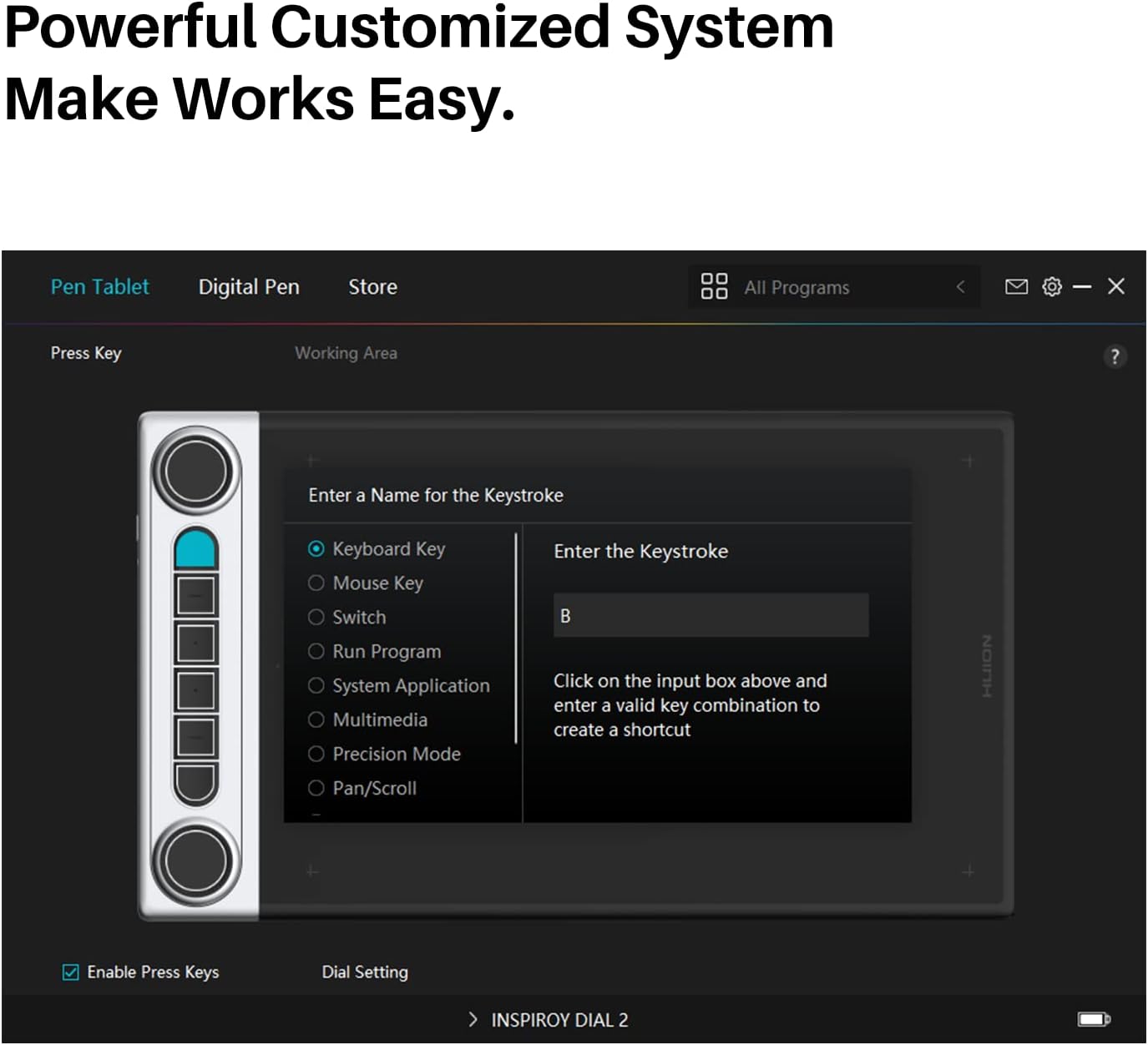Select the Mouse Key radio option
The height and width of the screenshot is (1045, 1148).
pyautogui.click(x=316, y=583)
